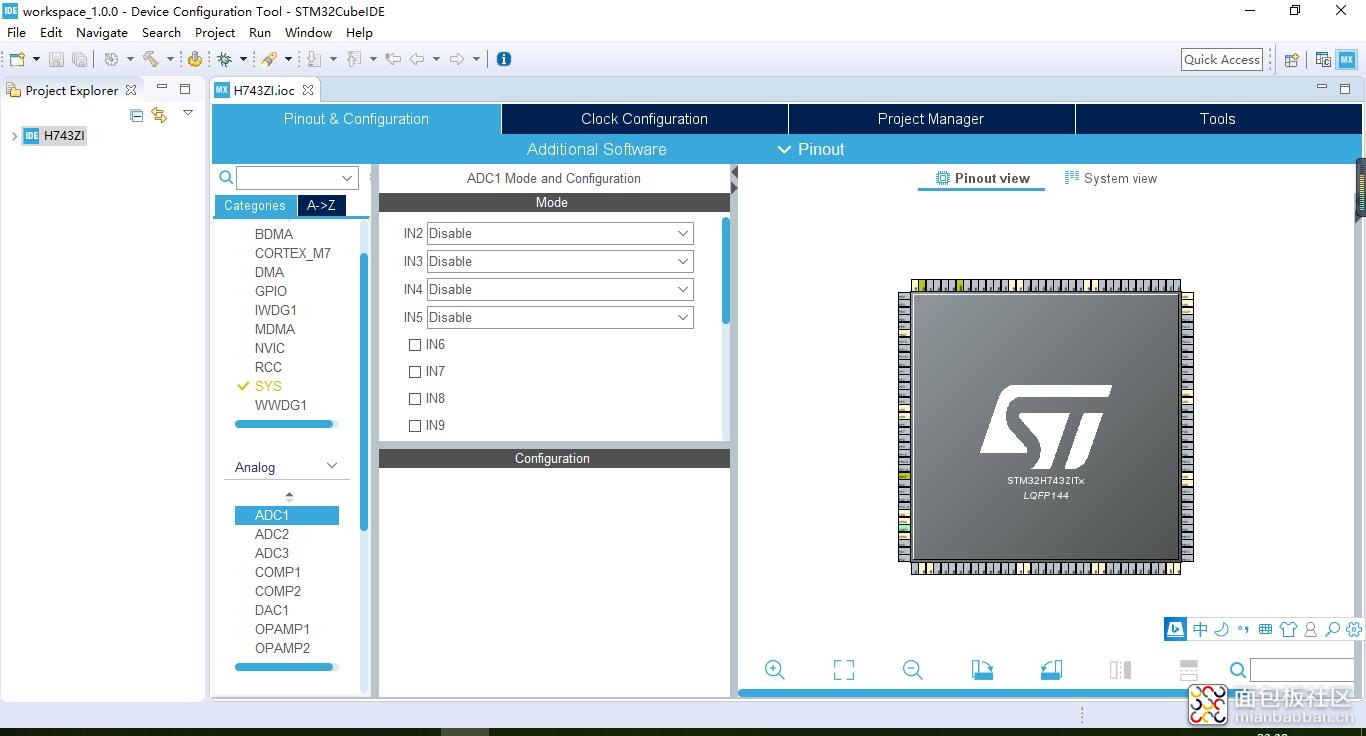1366x736 pixels.
Task: Enable the IN8 checkbox
Action: pos(415,399)
